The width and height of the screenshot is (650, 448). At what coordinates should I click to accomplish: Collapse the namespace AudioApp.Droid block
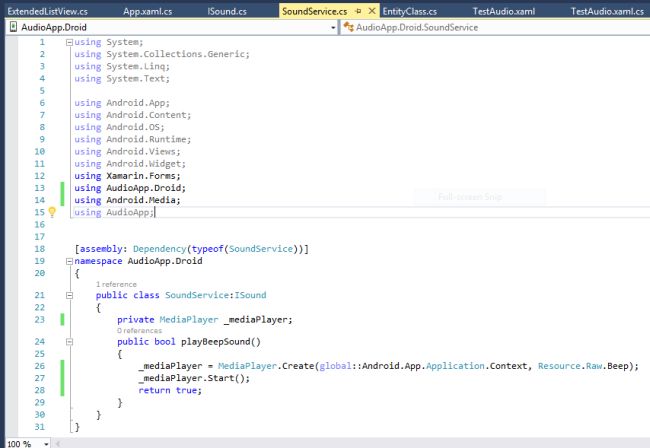point(69,262)
